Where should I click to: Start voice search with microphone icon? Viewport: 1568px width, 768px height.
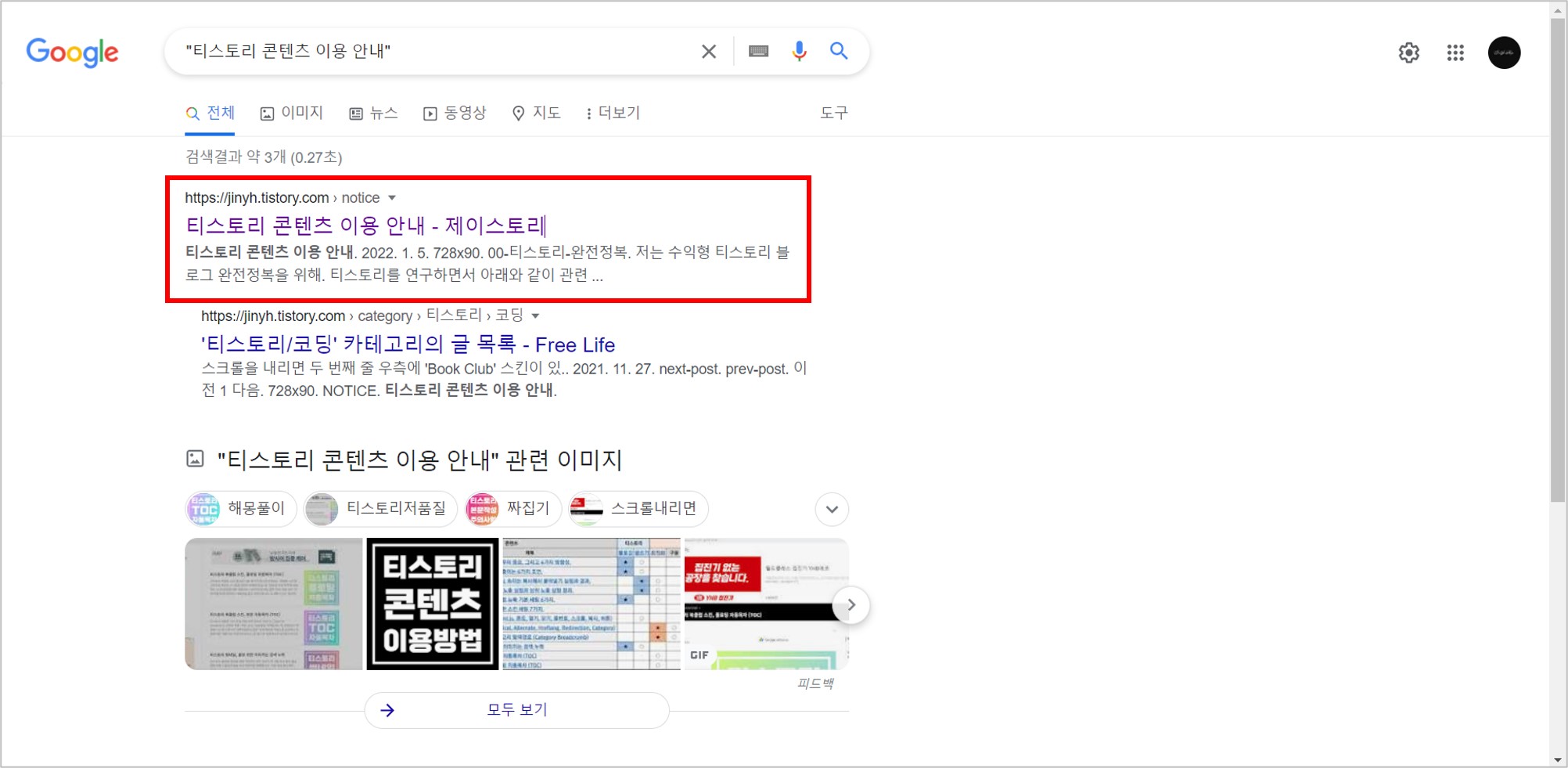(x=799, y=52)
